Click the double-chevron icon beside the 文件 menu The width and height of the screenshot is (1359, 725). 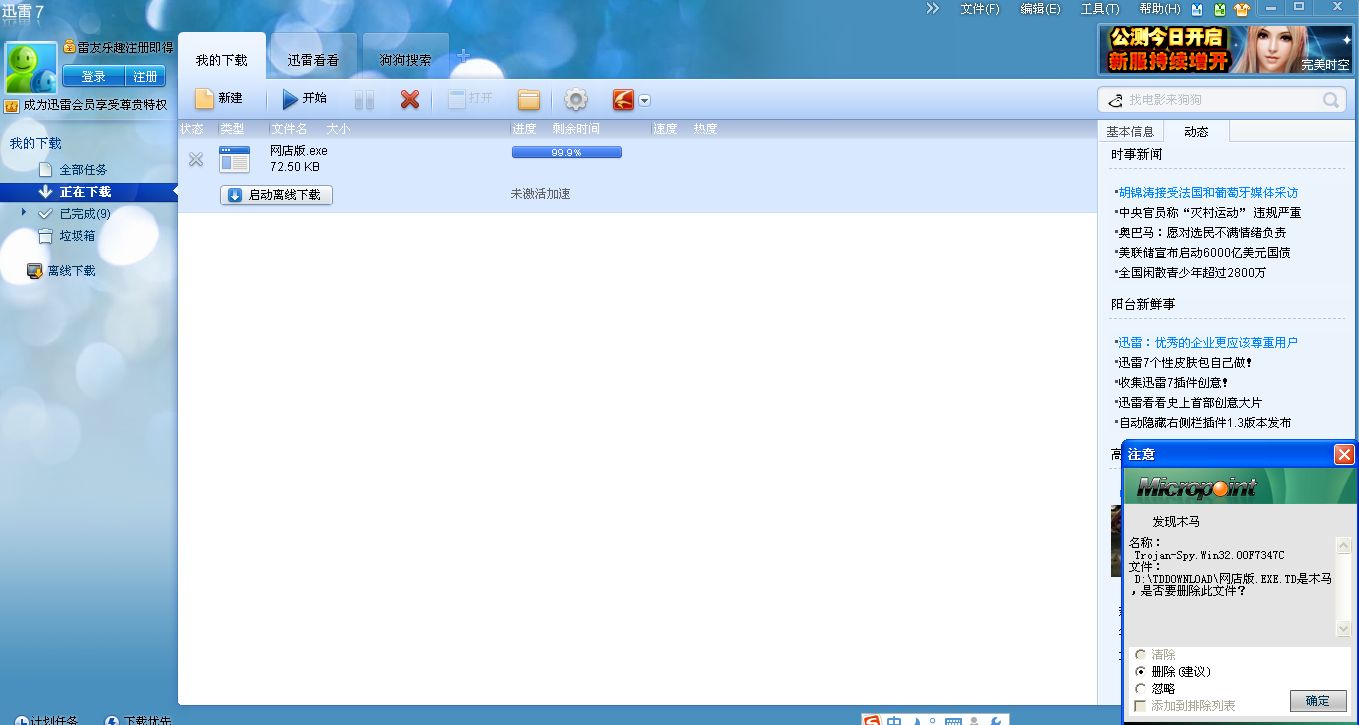coord(933,8)
